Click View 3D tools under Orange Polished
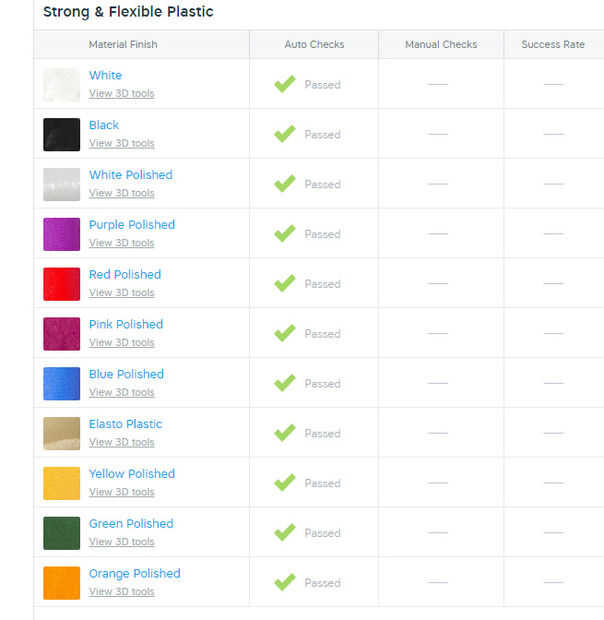Viewport: 604px width, 620px height. pyautogui.click(x=121, y=592)
